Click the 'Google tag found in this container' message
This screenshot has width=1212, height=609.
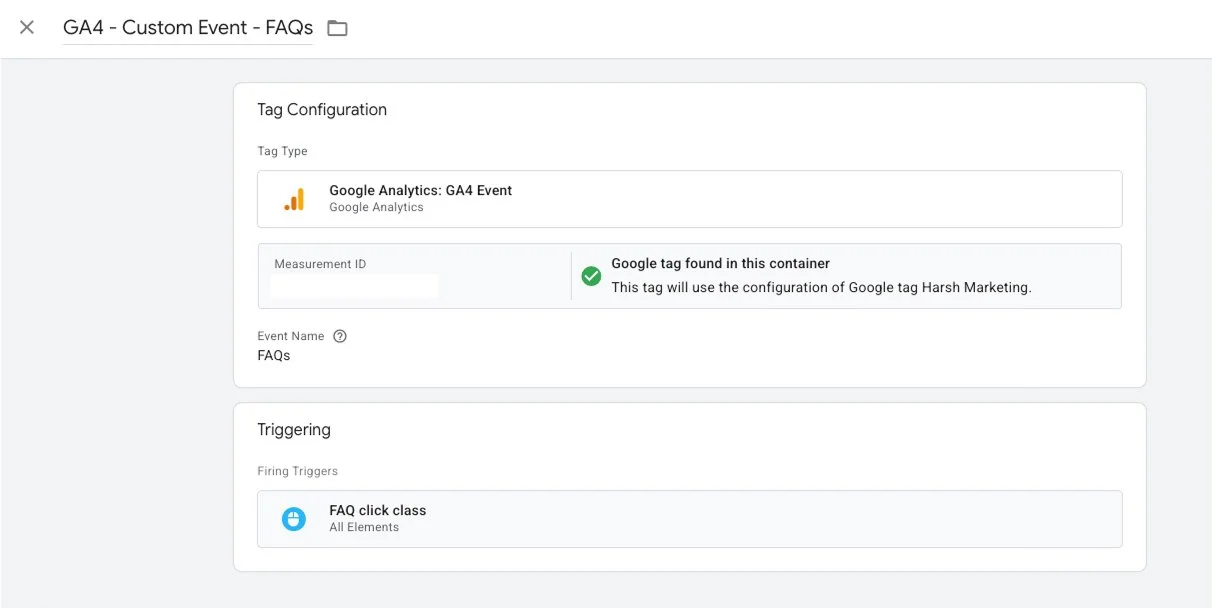[720, 264]
